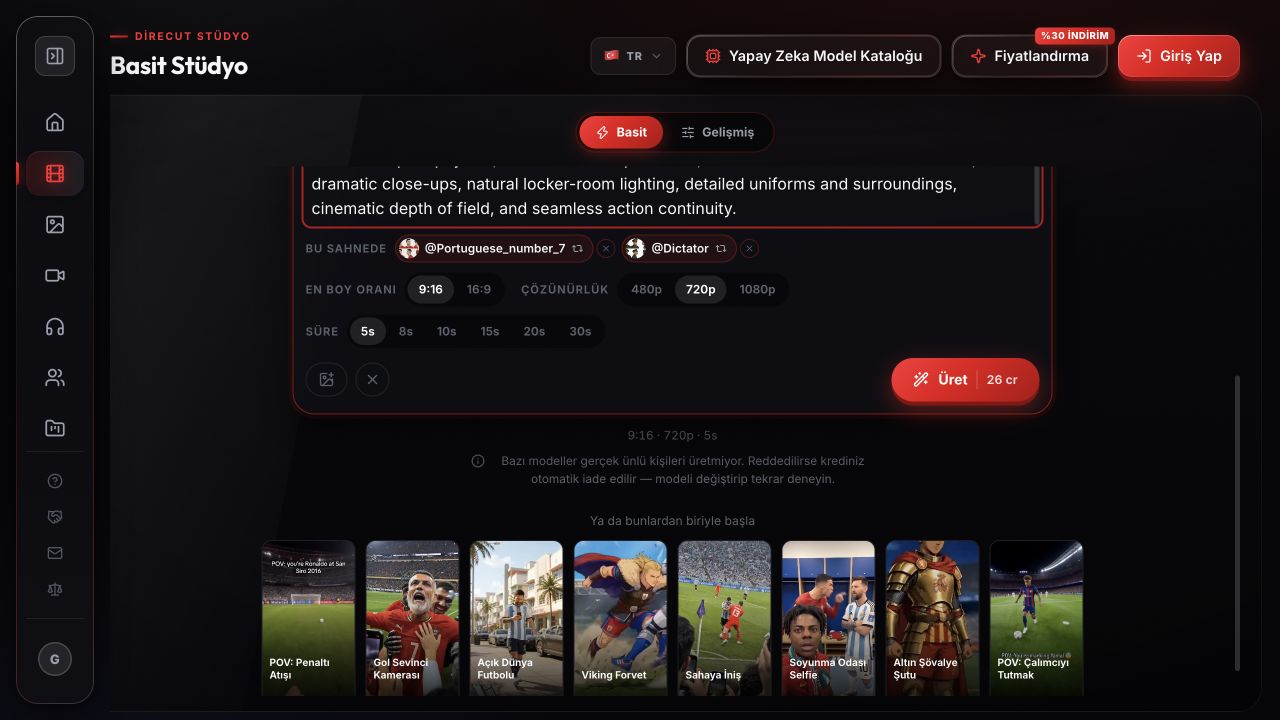Swap the @Dictator character icon
The width and height of the screenshot is (1280, 720).
(720, 248)
